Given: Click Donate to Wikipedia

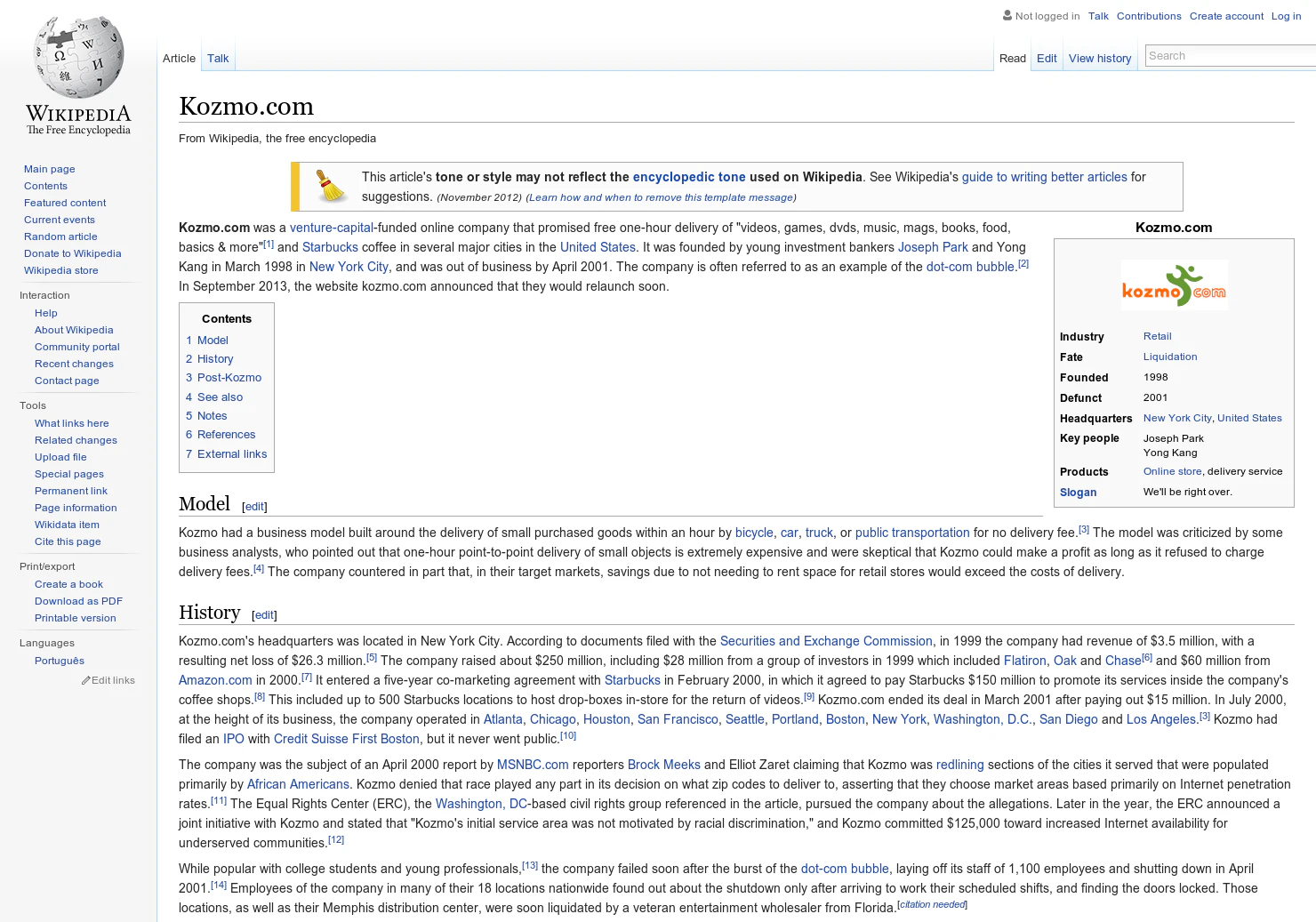Looking at the screenshot, I should (x=73, y=253).
